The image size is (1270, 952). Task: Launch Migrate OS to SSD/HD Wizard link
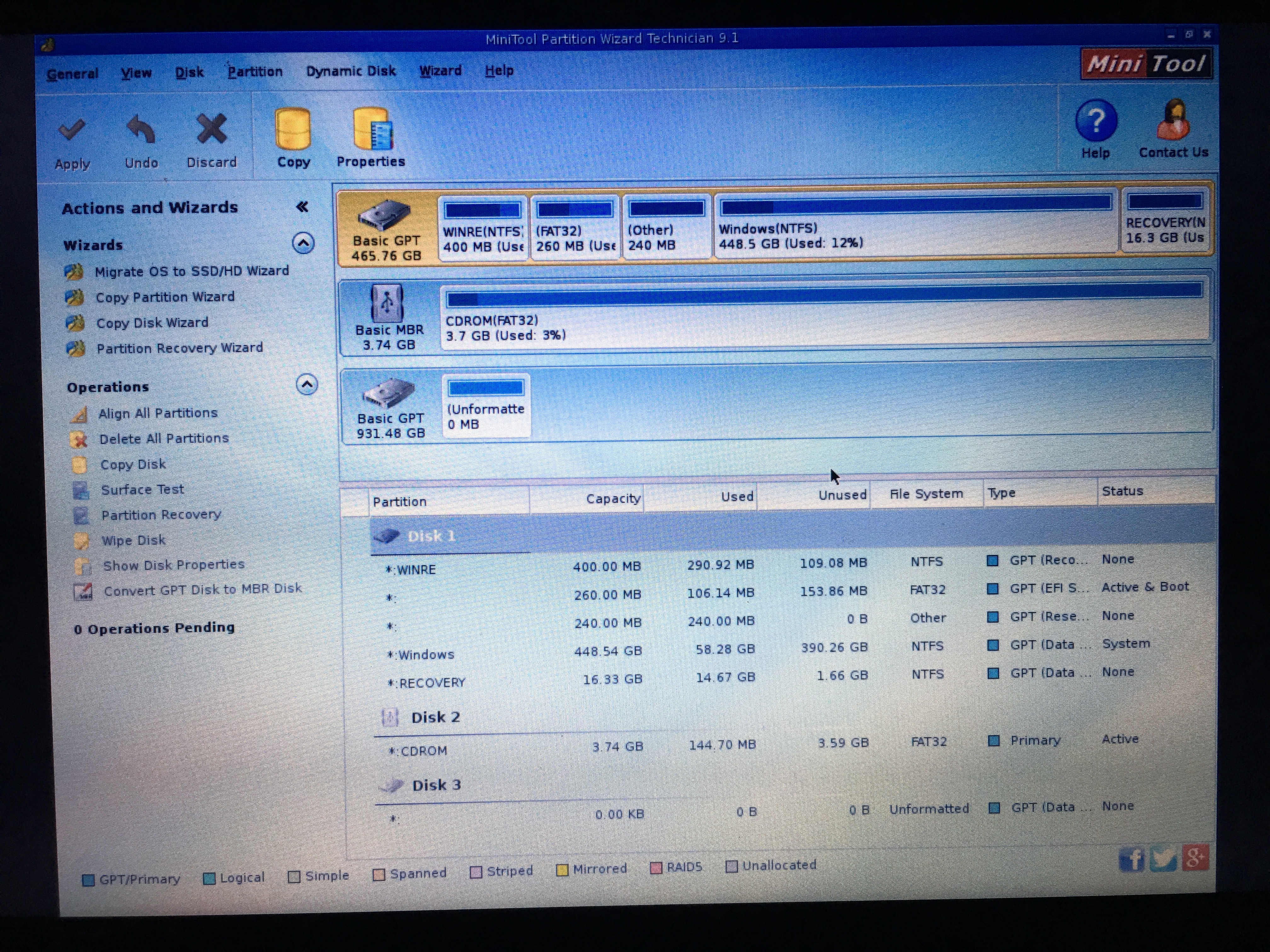(x=192, y=271)
